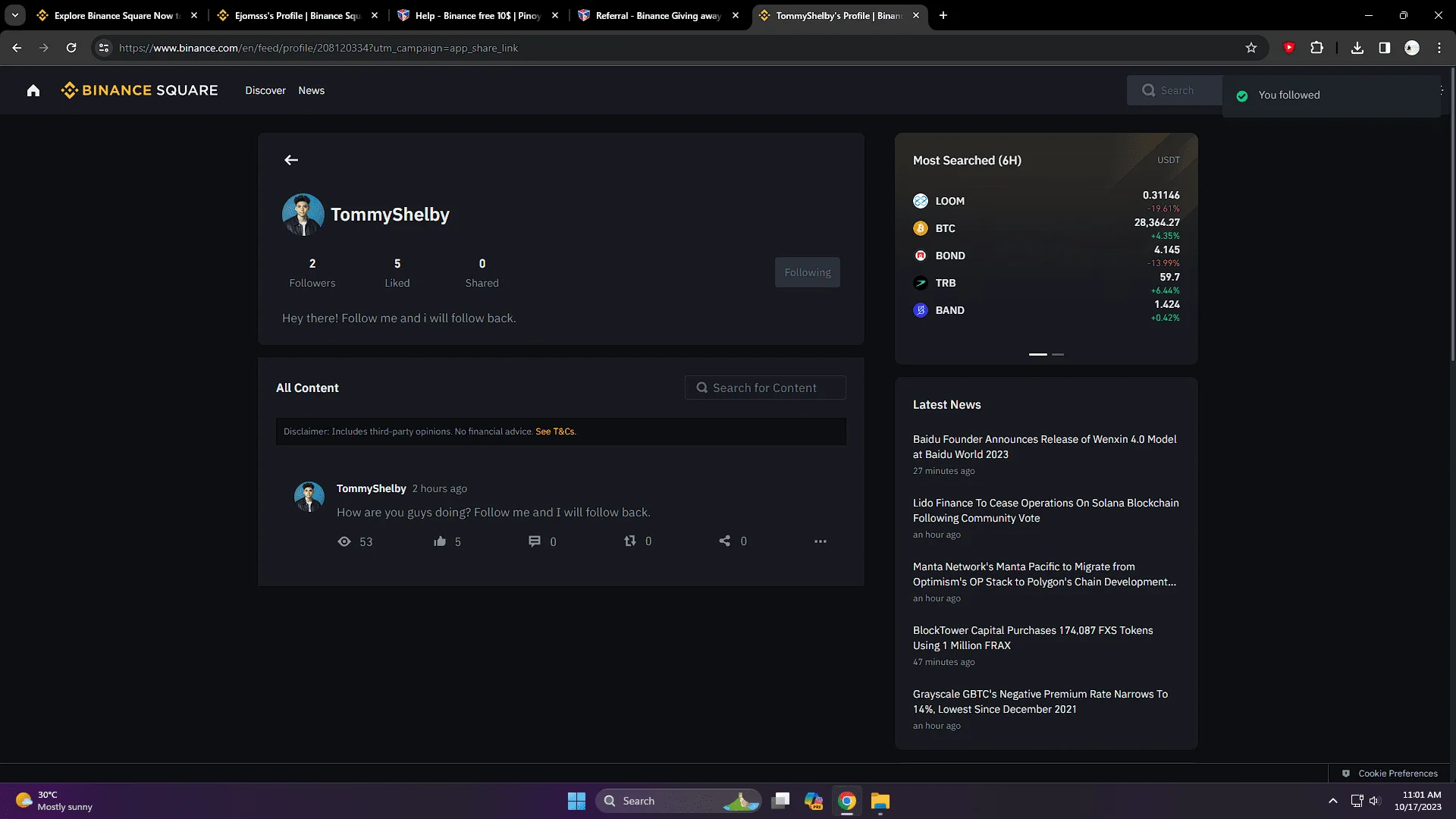Open the browser extensions puzzle icon
Viewport: 1456px width, 819px height.
click(x=1317, y=48)
